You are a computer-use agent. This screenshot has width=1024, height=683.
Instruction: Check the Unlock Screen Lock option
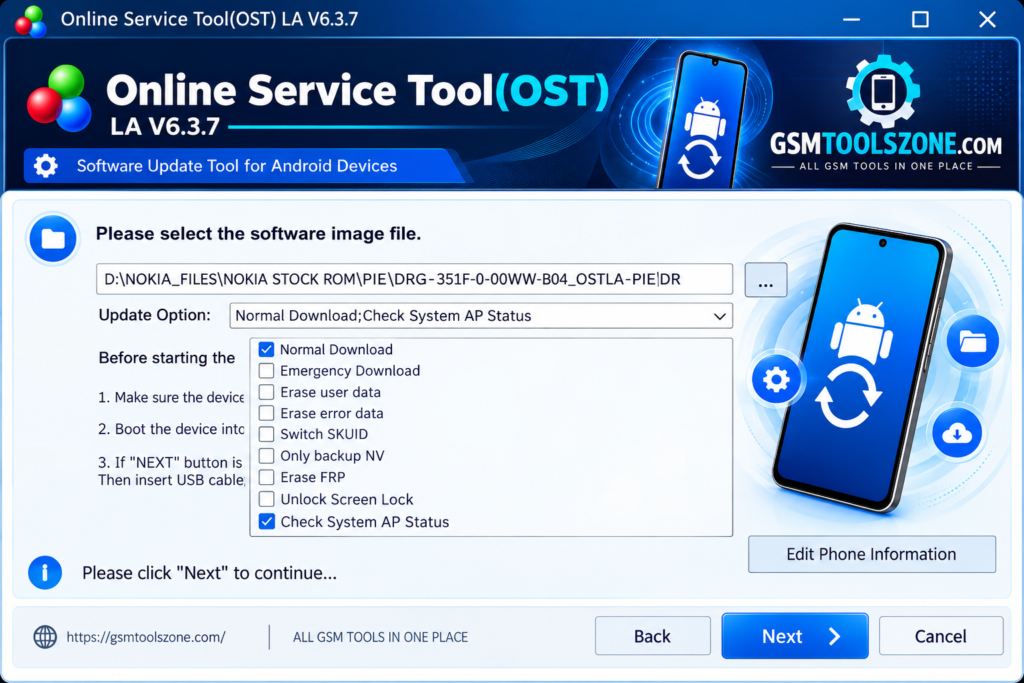[x=266, y=500]
